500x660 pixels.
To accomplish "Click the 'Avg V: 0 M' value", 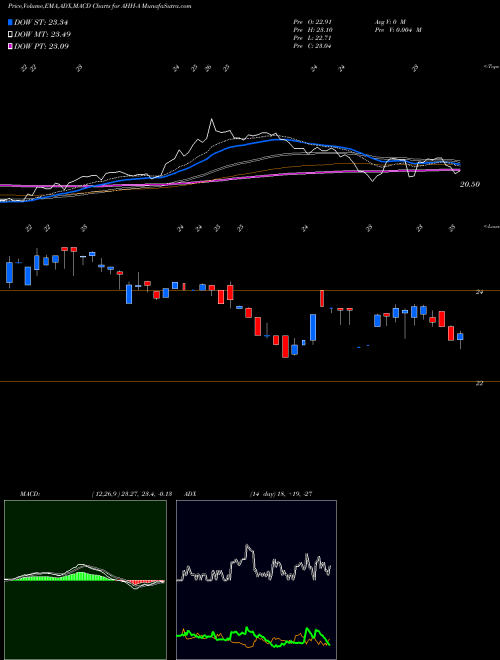I will [x=390, y=22].
